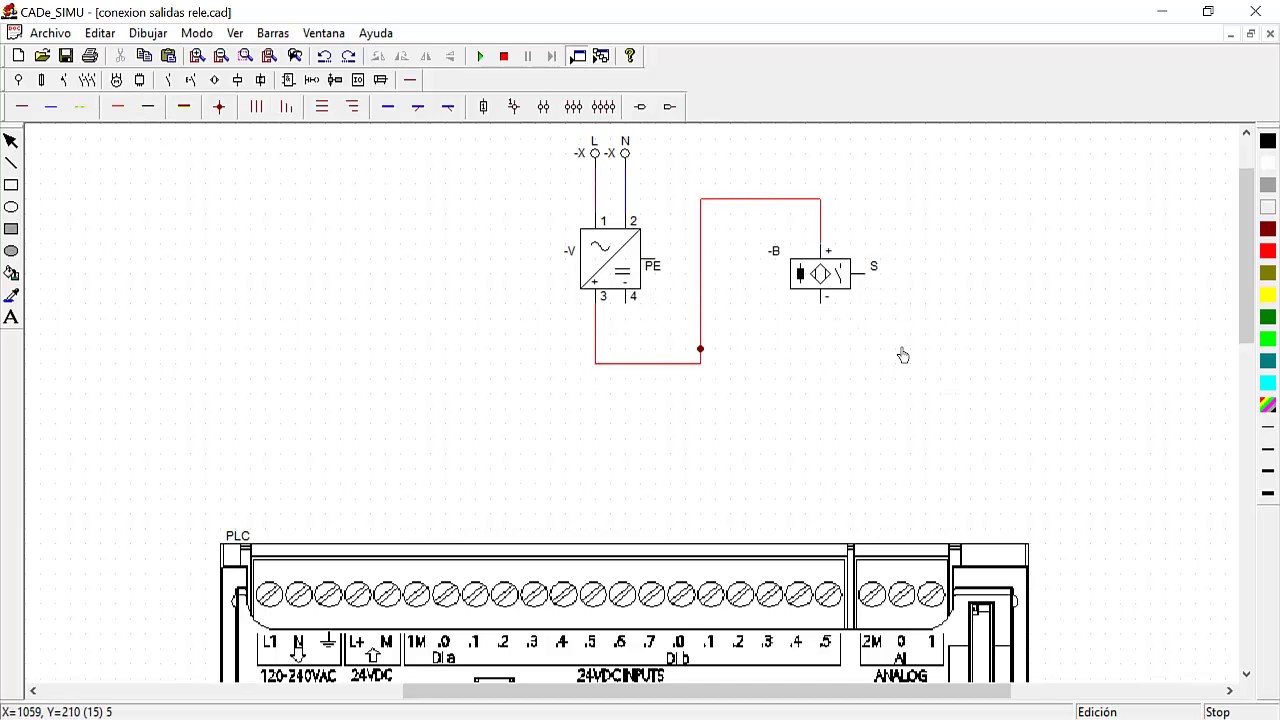This screenshot has width=1280, height=720.
Task: Pick the yellow color swatch
Action: coord(1268,295)
